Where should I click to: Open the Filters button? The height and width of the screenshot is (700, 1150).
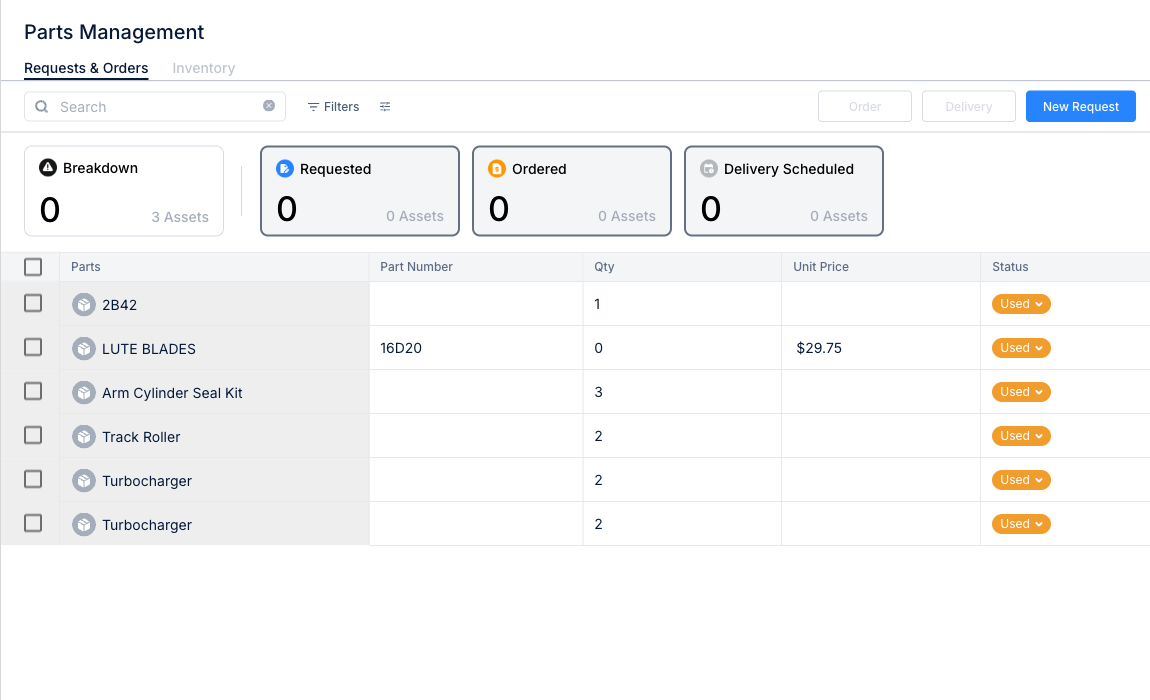click(x=333, y=106)
